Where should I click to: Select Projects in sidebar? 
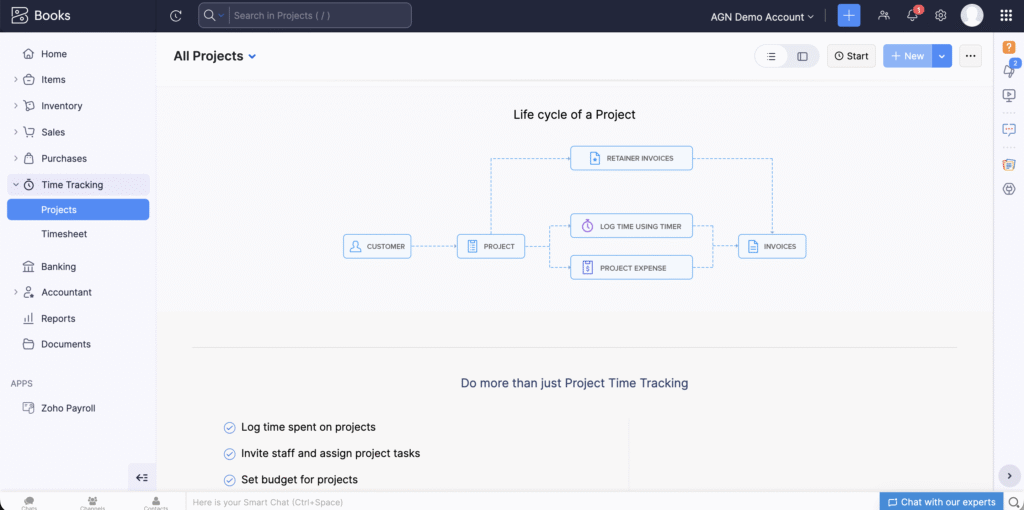[78, 210]
